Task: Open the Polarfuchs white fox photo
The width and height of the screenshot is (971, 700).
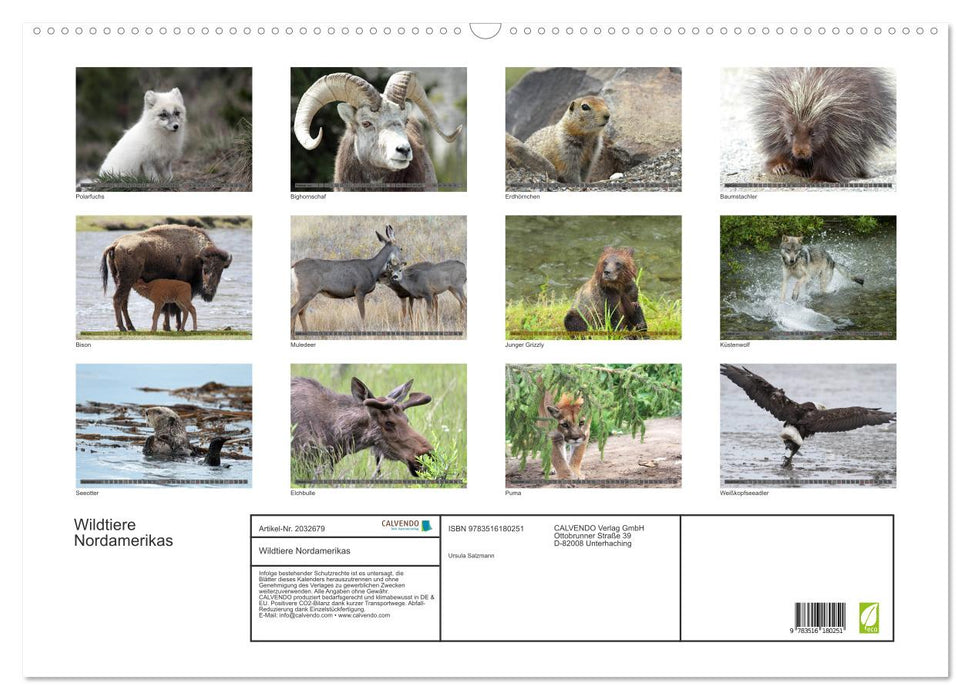Action: [164, 129]
